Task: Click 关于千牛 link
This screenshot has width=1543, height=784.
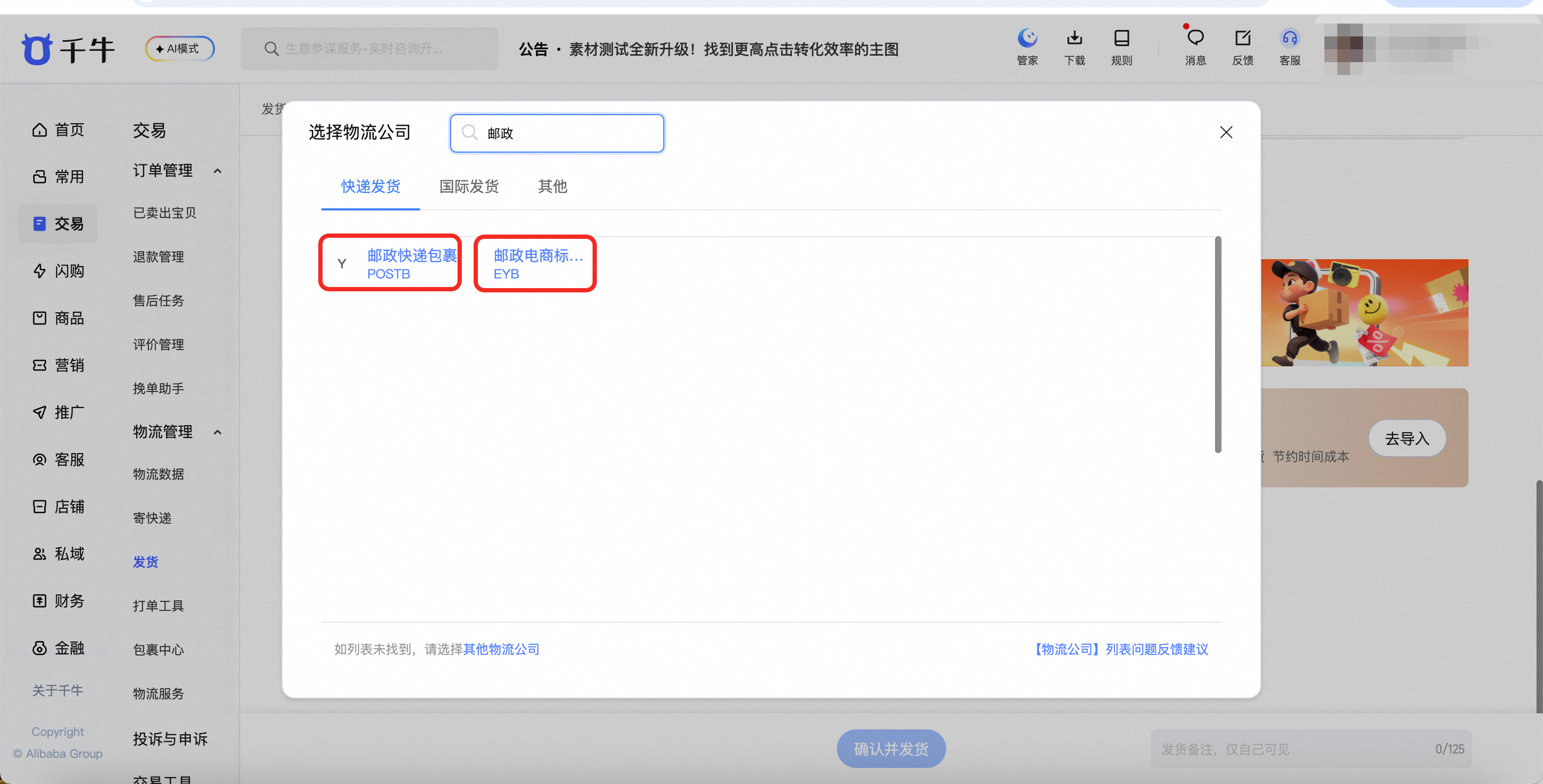Action: tap(57, 691)
